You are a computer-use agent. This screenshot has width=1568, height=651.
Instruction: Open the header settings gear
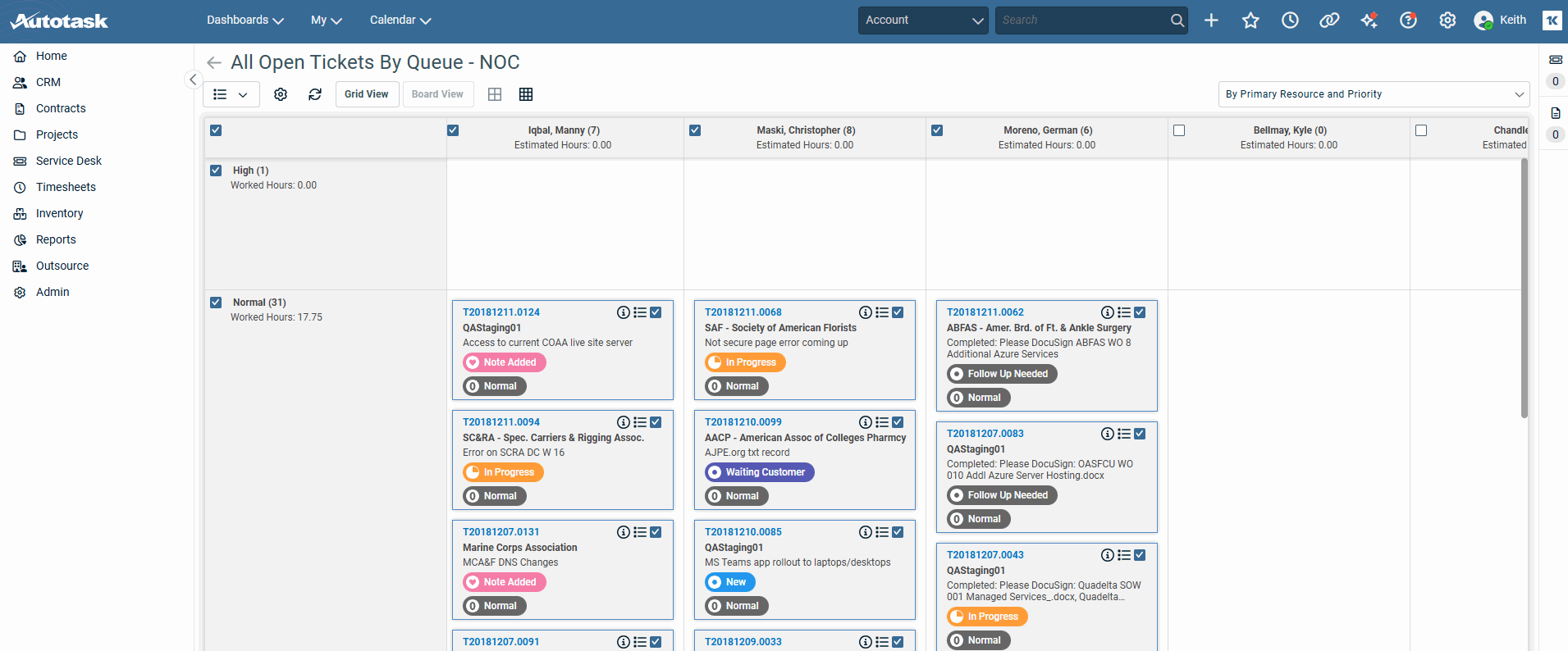[x=1447, y=20]
